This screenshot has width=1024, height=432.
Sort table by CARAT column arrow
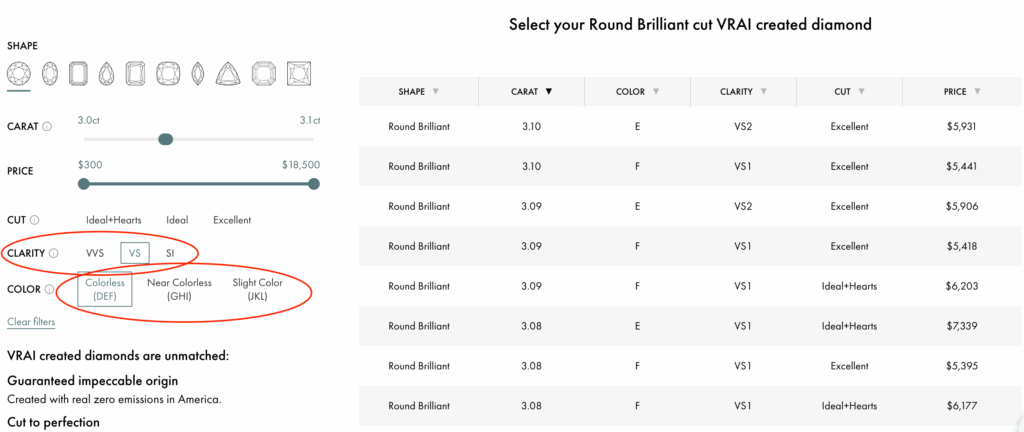pyautogui.click(x=549, y=92)
